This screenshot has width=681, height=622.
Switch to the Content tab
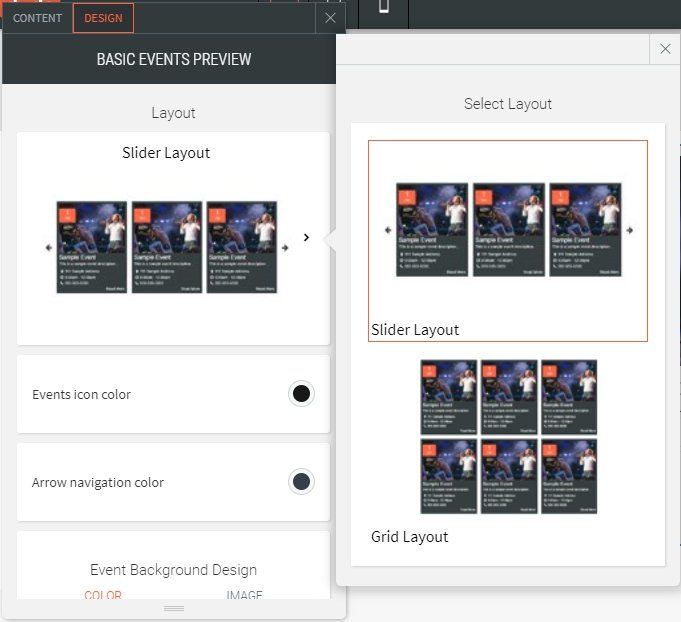(x=37, y=18)
